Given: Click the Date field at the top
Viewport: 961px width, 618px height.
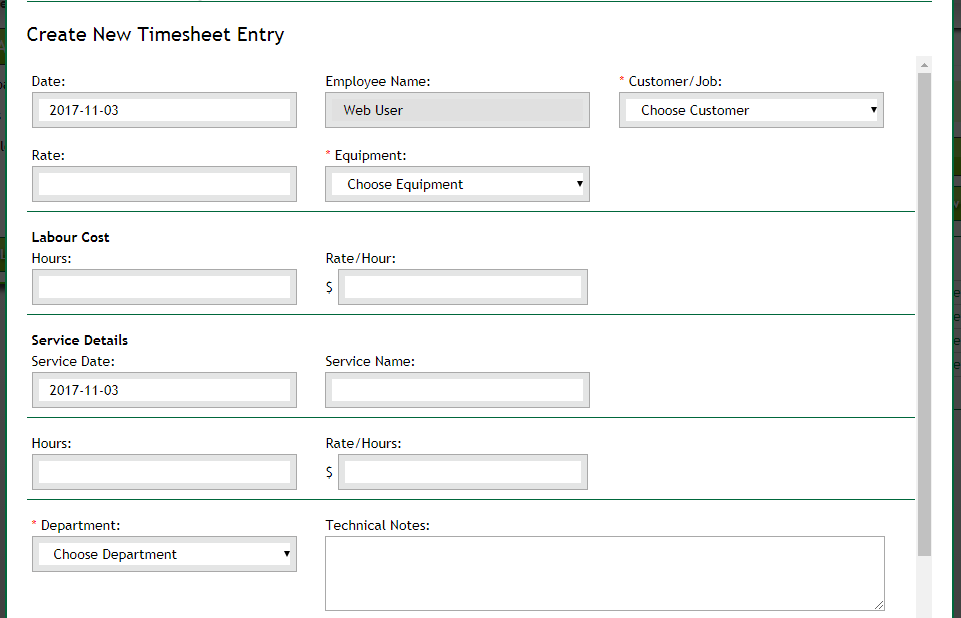Looking at the screenshot, I should (x=164, y=110).
